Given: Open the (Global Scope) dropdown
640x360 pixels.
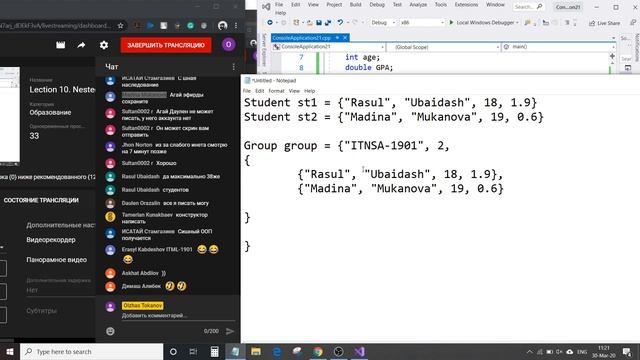Looking at the screenshot, I should 444,47.
